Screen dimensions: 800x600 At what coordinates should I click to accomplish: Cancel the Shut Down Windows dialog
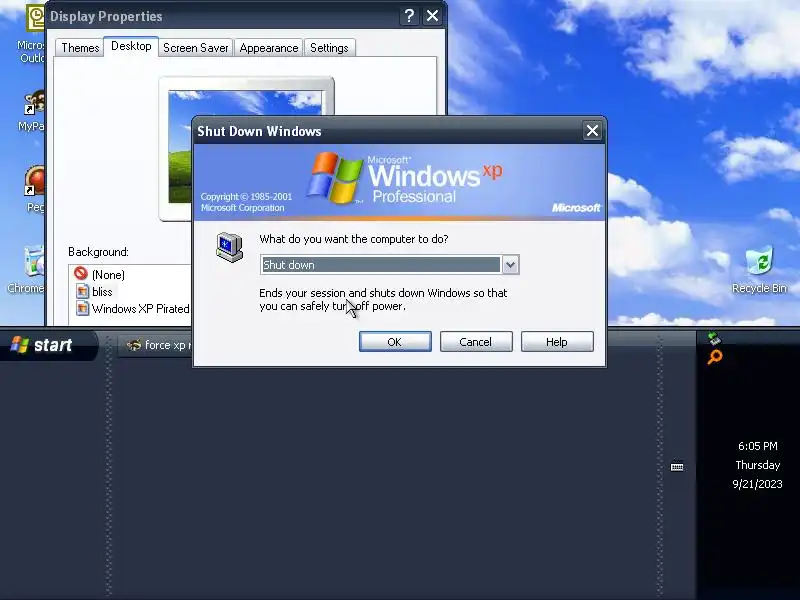(x=476, y=342)
